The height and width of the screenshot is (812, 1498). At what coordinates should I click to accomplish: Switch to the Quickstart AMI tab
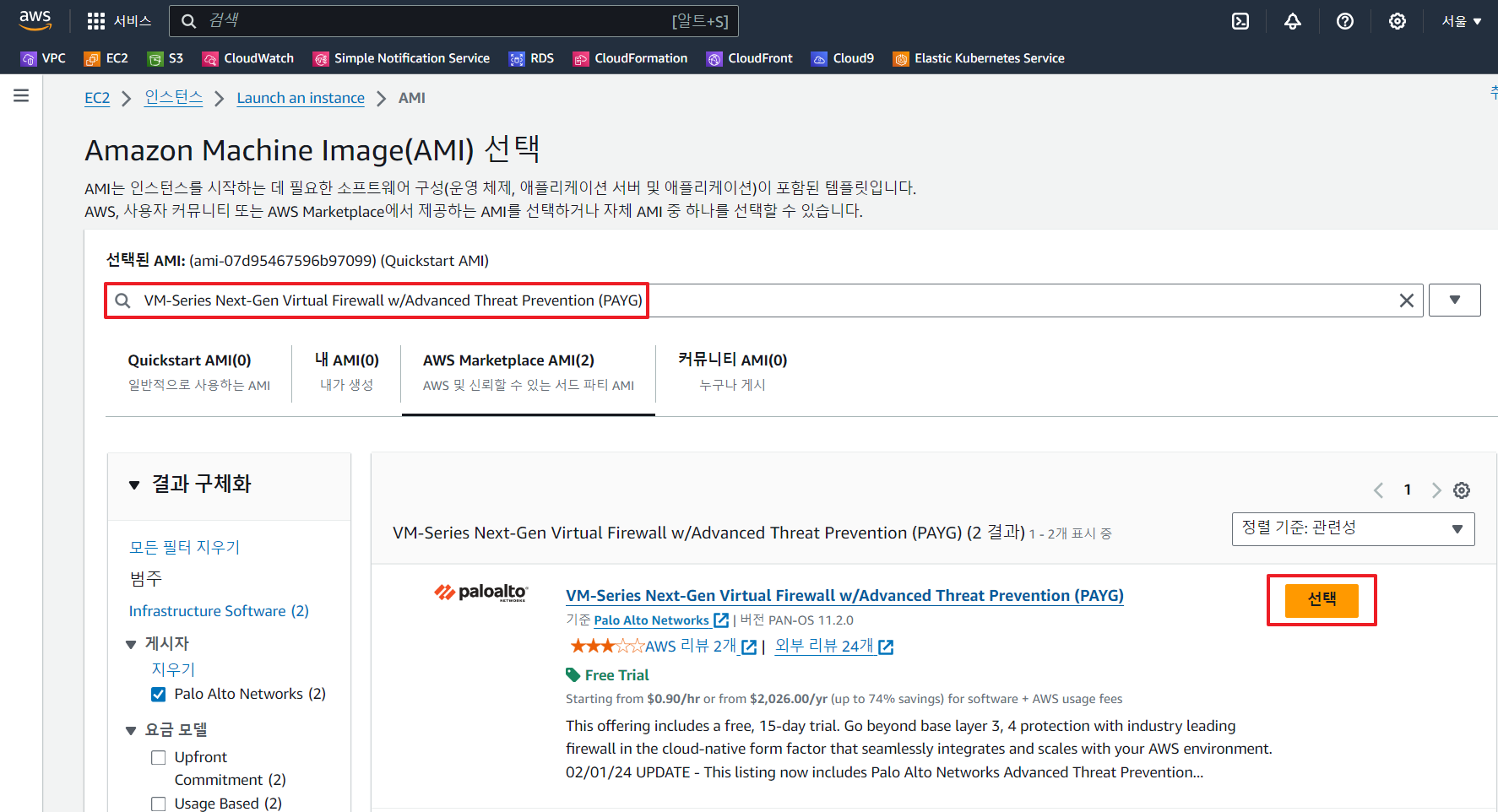click(198, 371)
